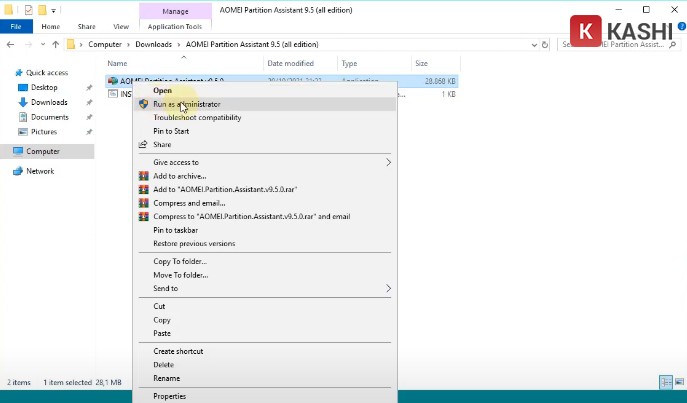Go forward with the Forward arrow
Image resolution: width=687 pixels, height=403 pixels.
(28, 44)
